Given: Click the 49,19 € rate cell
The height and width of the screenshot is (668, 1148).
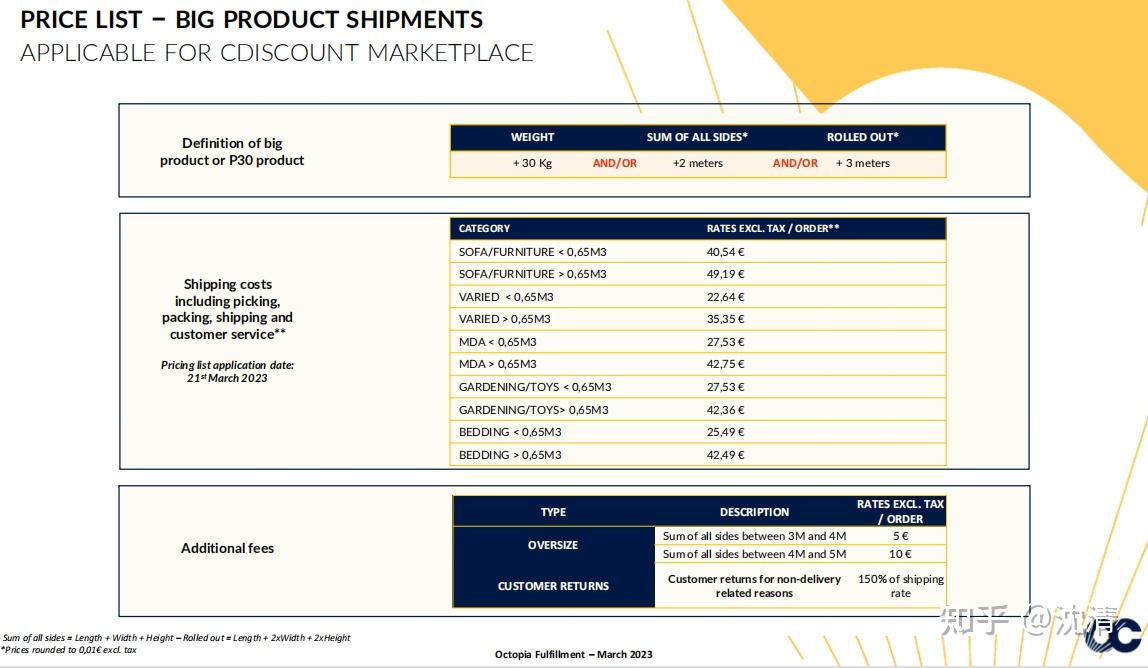Looking at the screenshot, I should click(725, 274).
